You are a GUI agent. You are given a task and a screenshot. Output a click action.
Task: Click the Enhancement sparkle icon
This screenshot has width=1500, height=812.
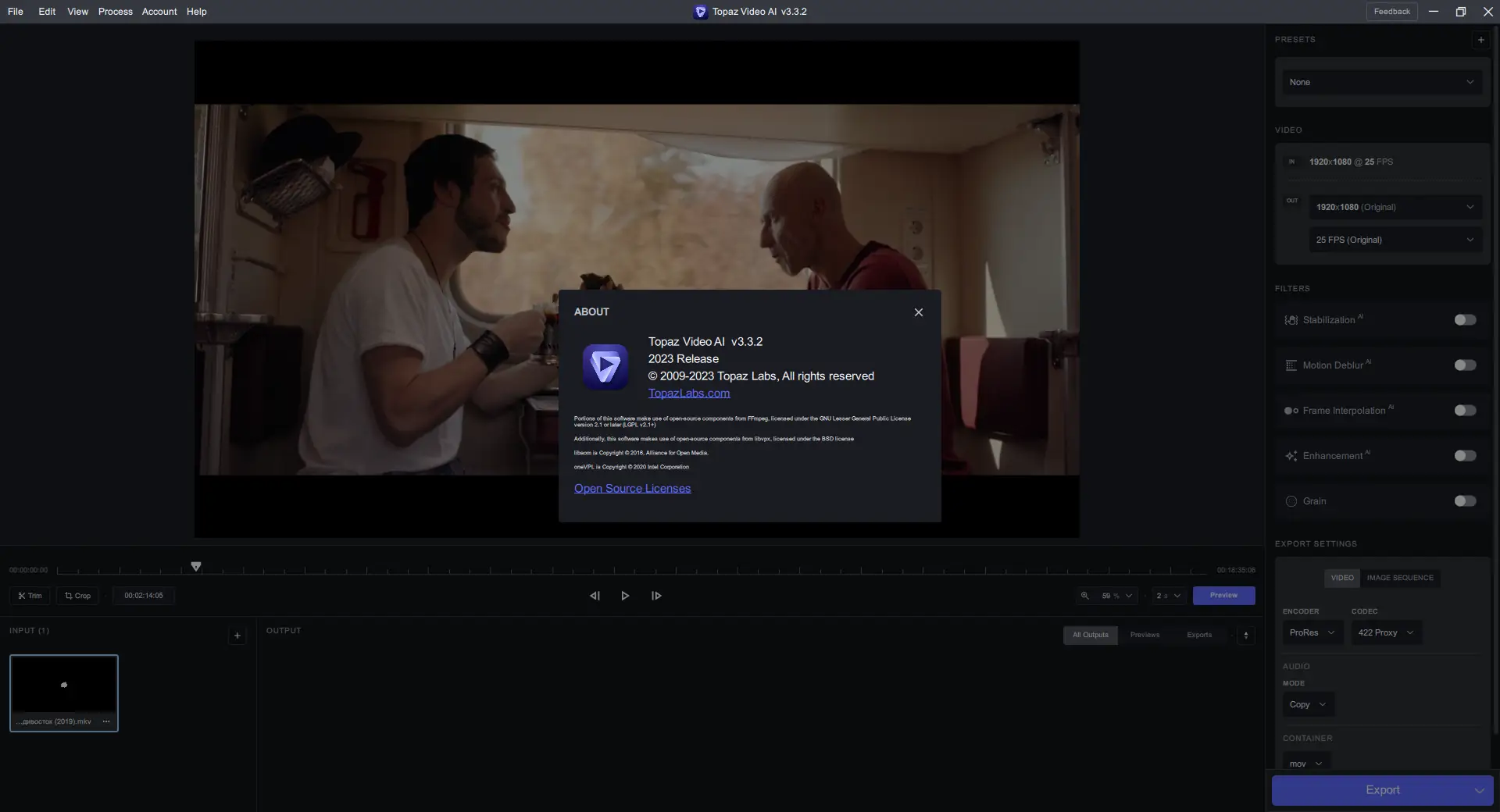[1291, 456]
